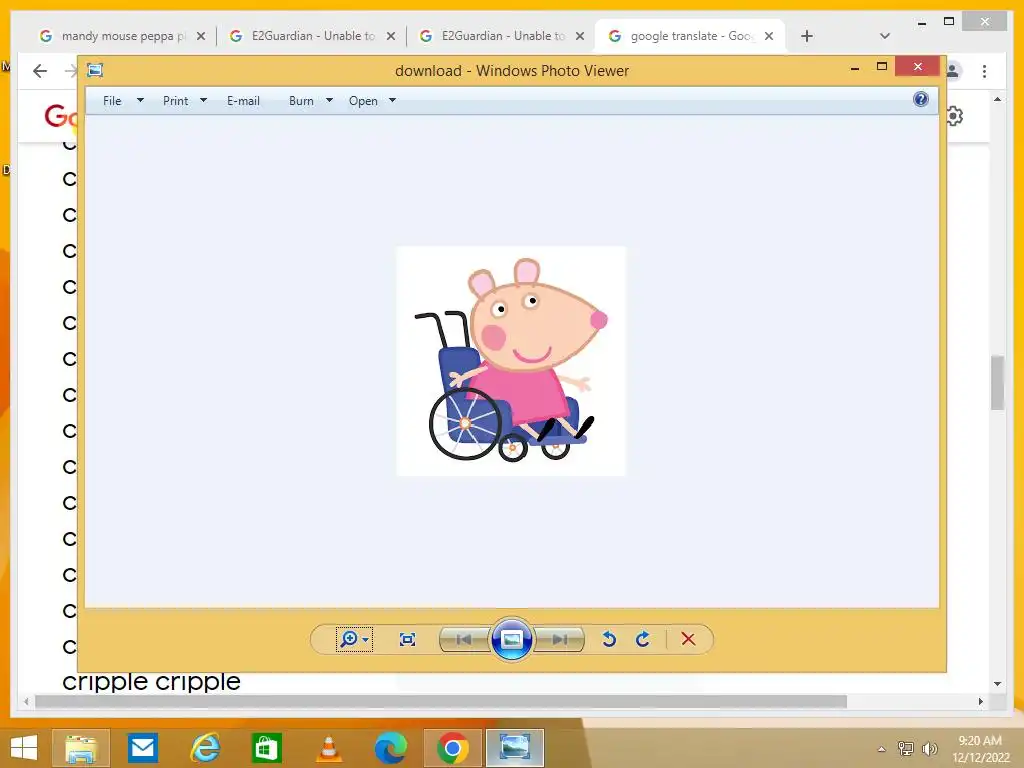Viewport: 1024px width, 768px height.
Task: Switch to Chrome from the taskbar
Action: point(453,748)
